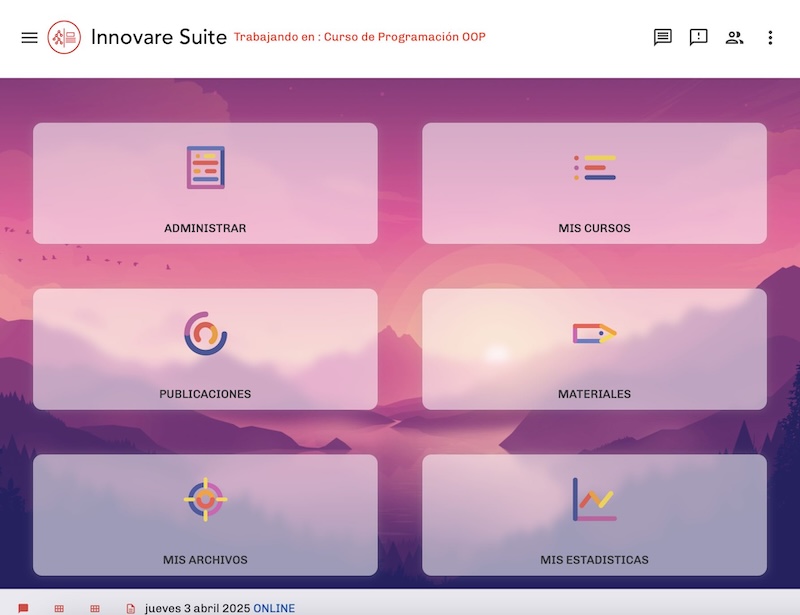This screenshot has height=615, width=800.
Task: Click the ONLINE status link
Action: 274,607
